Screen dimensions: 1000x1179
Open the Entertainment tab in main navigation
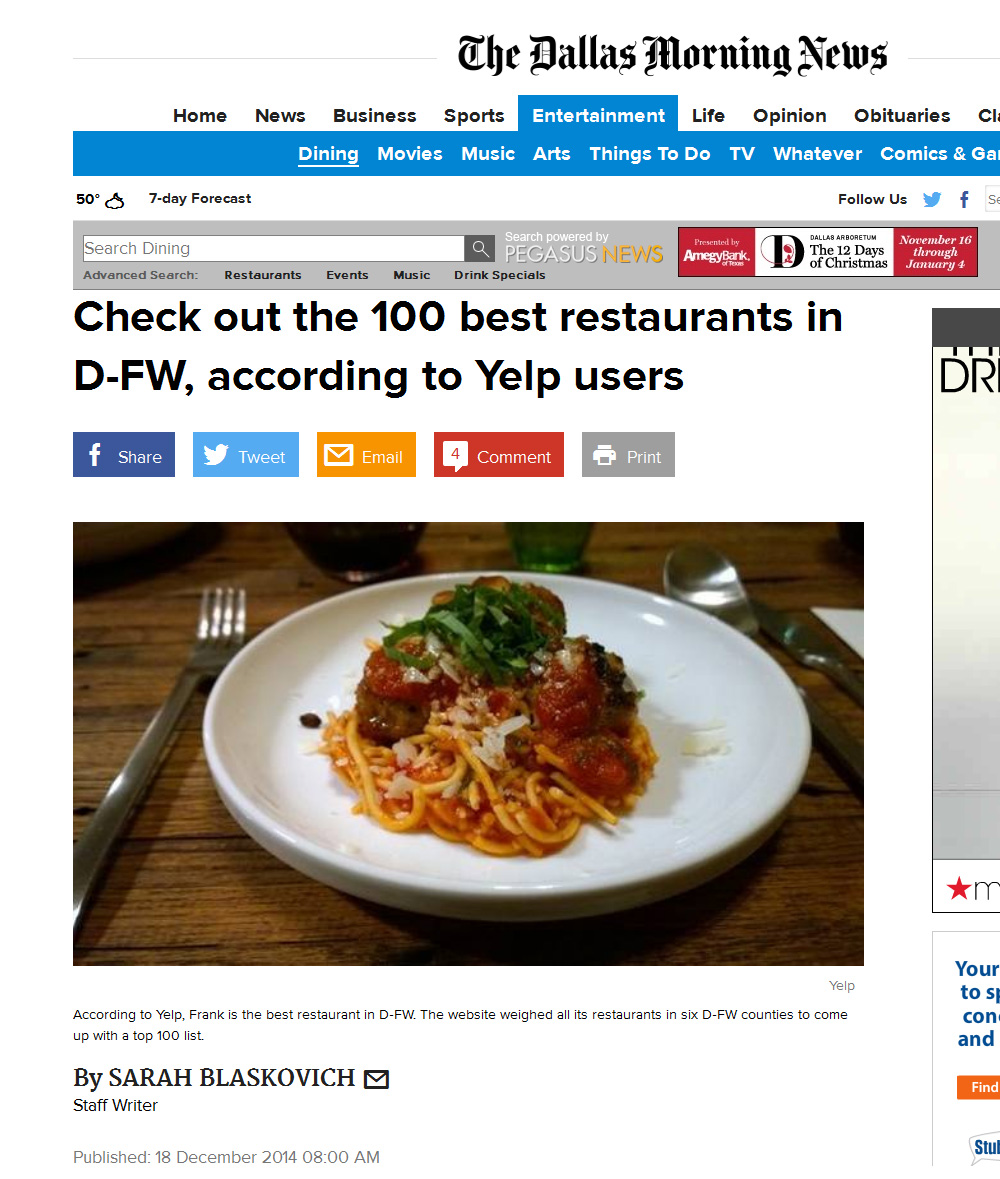coord(598,115)
